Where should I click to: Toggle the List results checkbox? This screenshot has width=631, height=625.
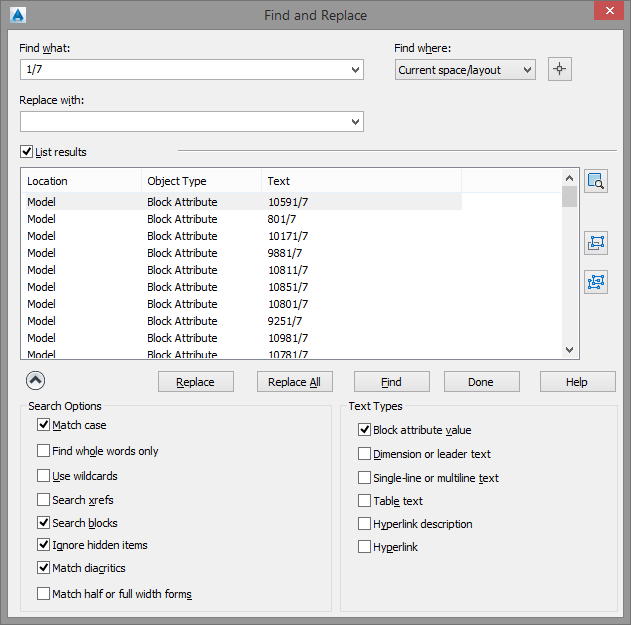pyautogui.click(x=27, y=152)
